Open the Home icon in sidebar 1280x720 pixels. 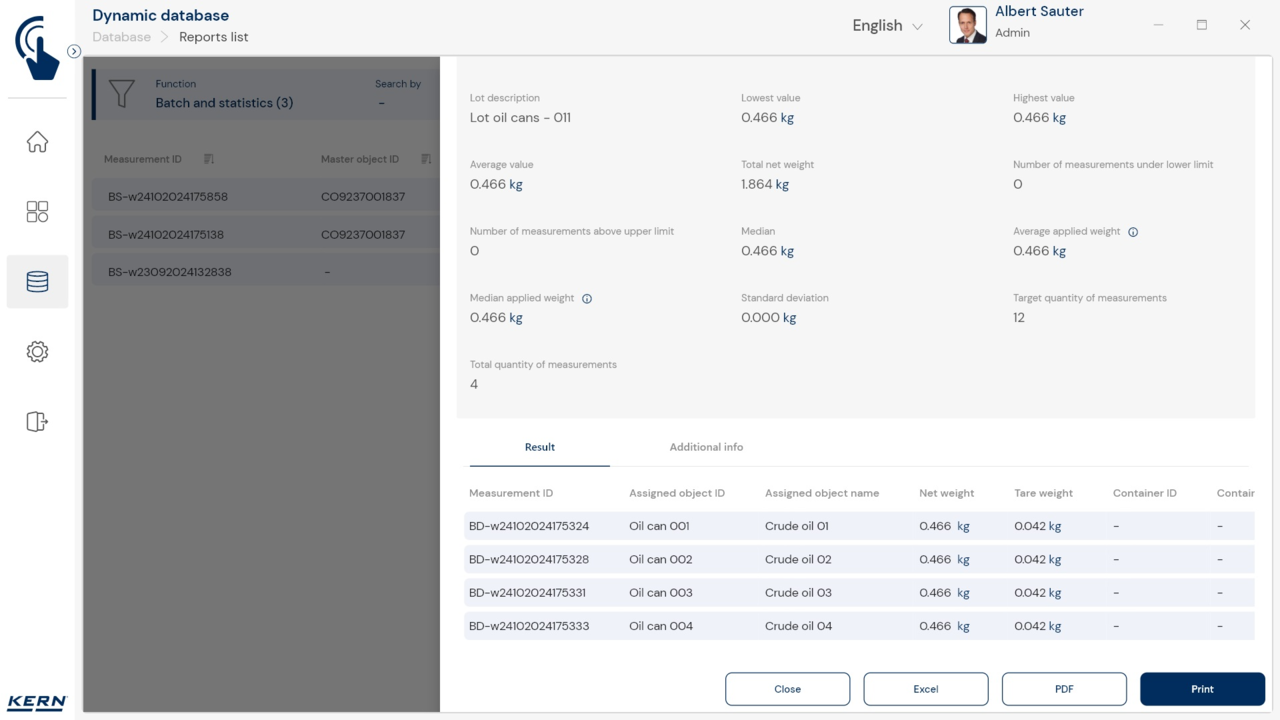pyautogui.click(x=37, y=142)
